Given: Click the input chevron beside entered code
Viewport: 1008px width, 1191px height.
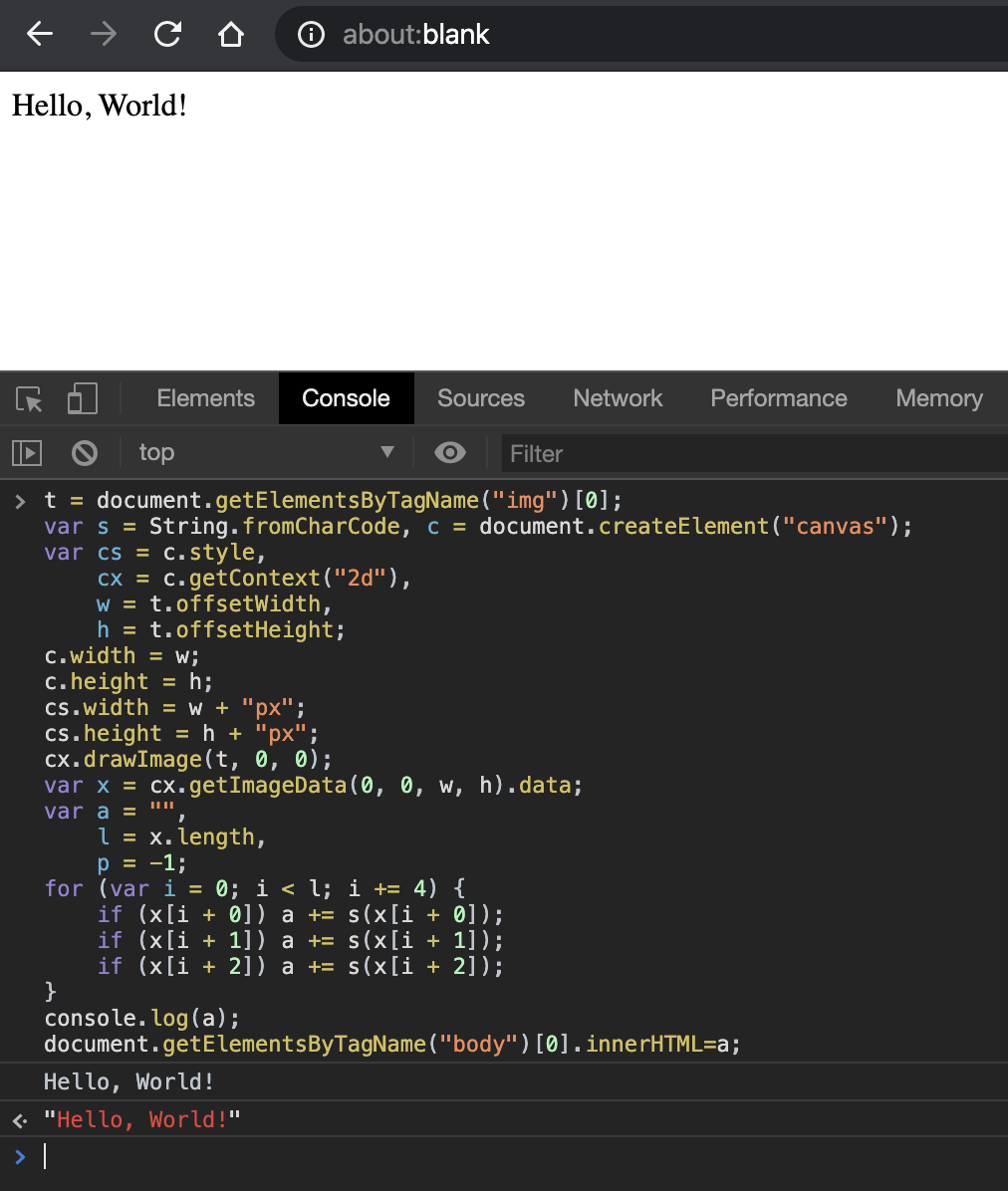Looking at the screenshot, I should pos(21,501).
